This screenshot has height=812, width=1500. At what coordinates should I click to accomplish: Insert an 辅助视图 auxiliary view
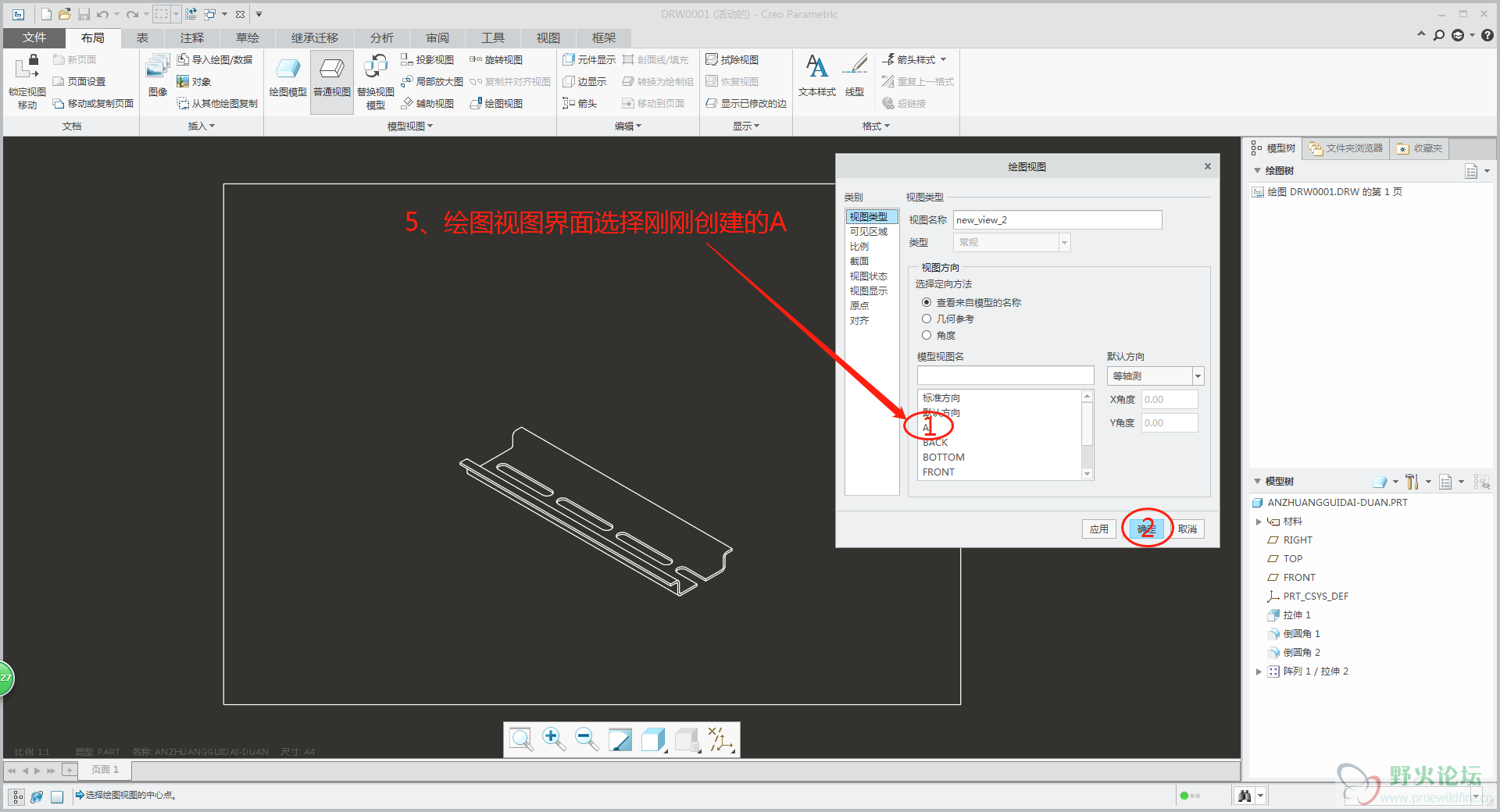coord(427,103)
